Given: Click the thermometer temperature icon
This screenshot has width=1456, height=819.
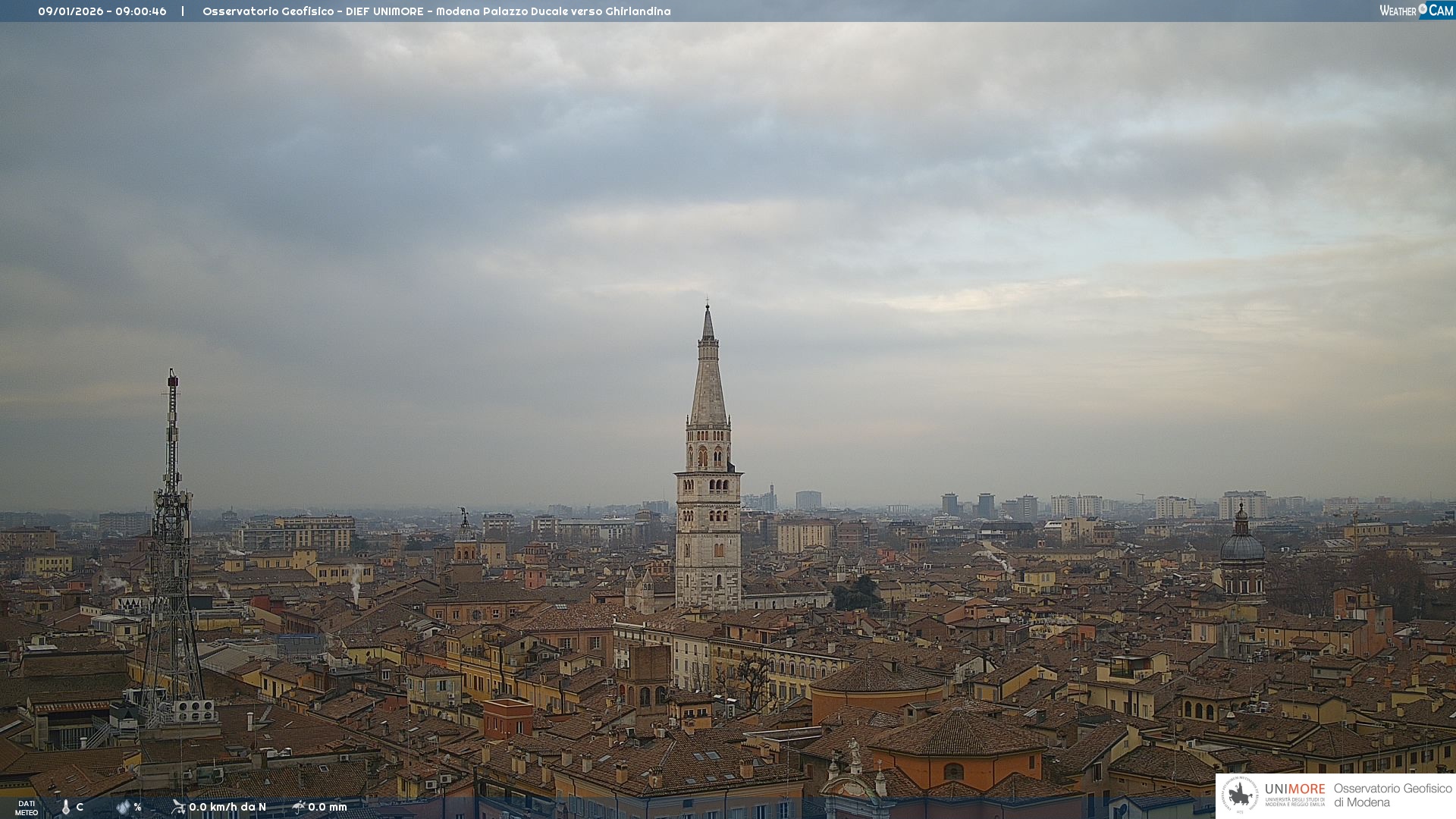Looking at the screenshot, I should pos(66,807).
